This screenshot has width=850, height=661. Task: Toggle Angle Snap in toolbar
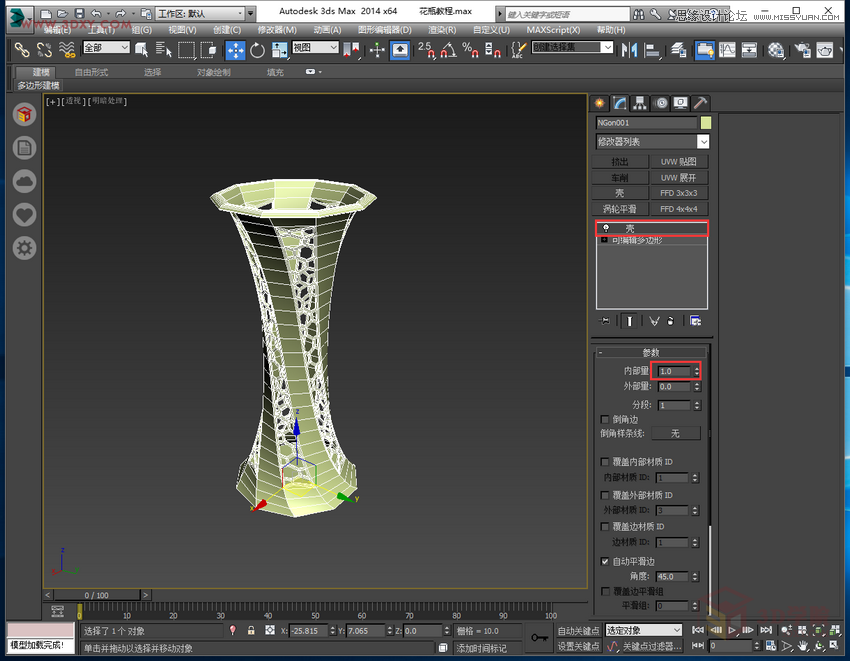pos(448,50)
